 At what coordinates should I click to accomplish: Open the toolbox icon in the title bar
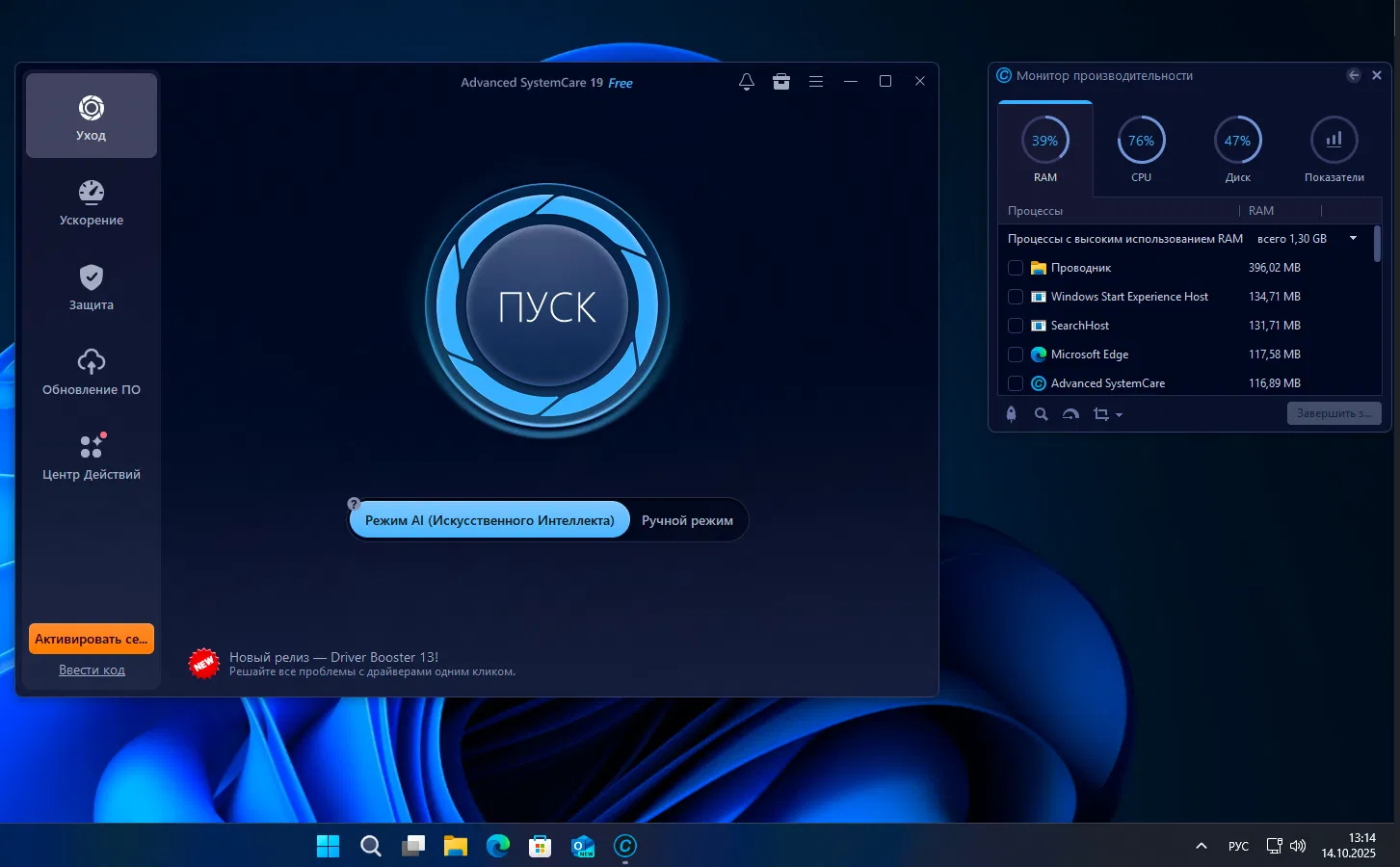pyautogui.click(x=781, y=82)
